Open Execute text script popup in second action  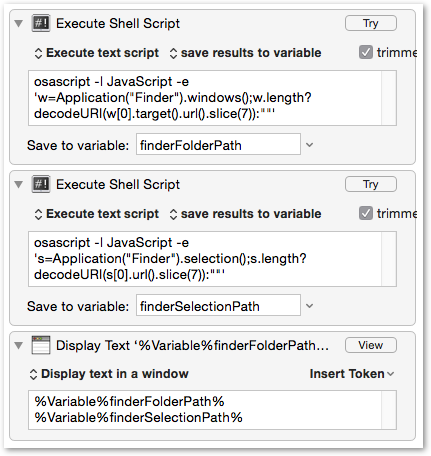[x=97, y=214]
